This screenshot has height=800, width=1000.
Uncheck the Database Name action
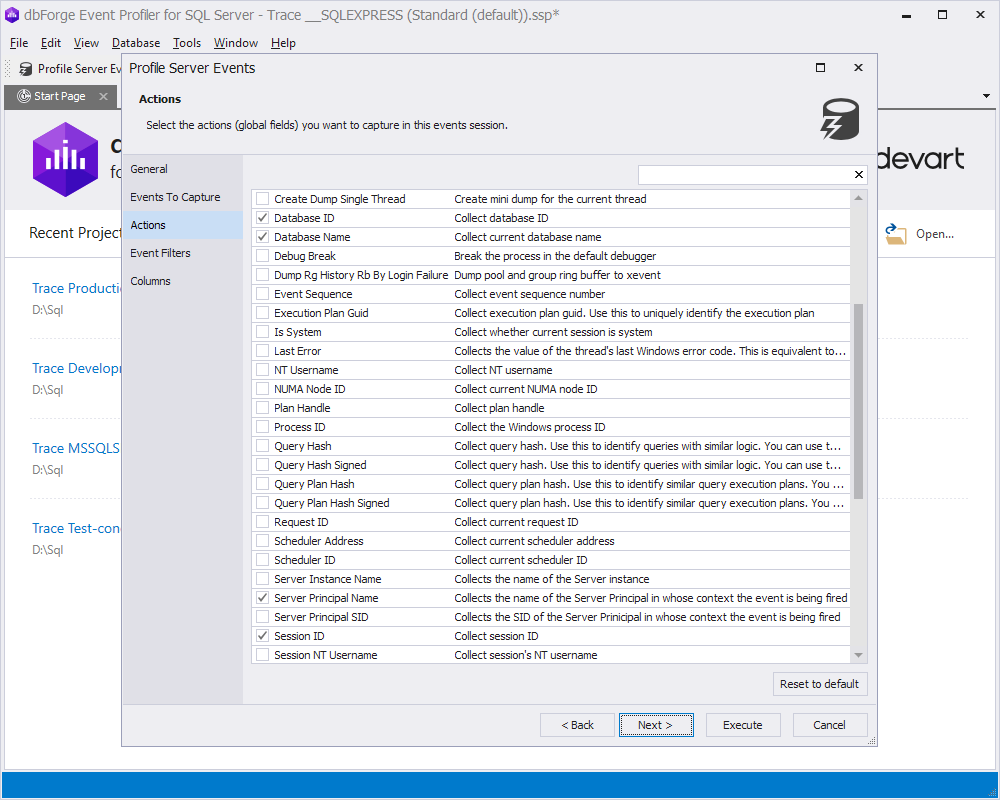[x=262, y=237]
